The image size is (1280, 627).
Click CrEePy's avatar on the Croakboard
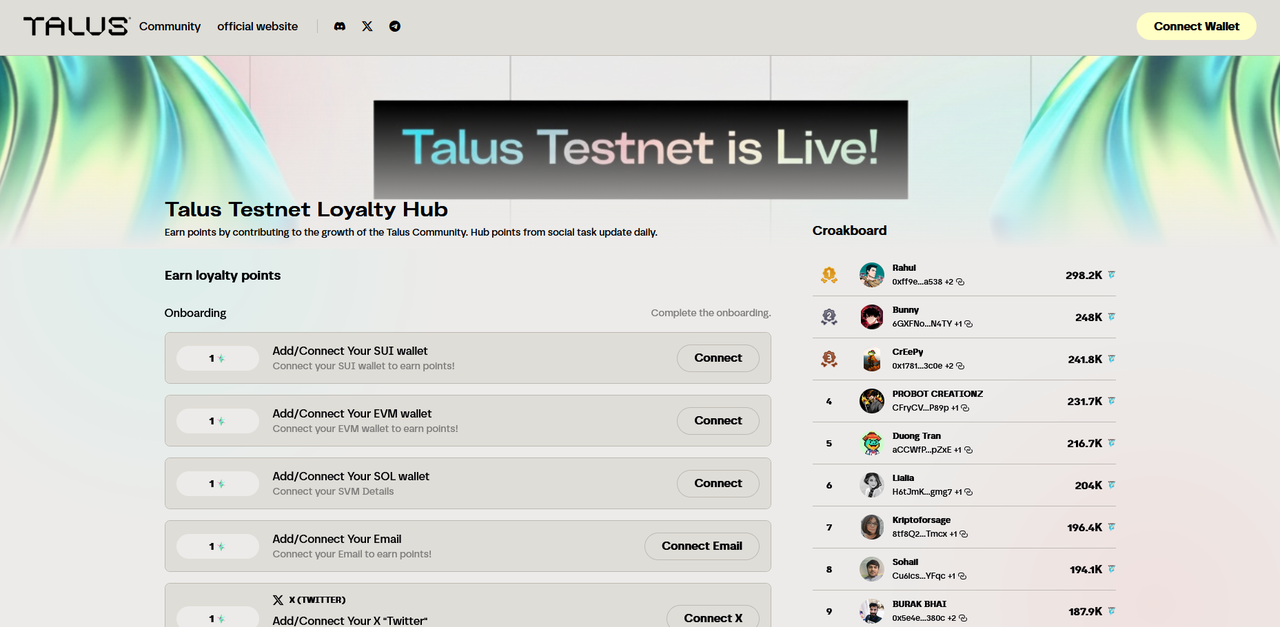(x=871, y=359)
